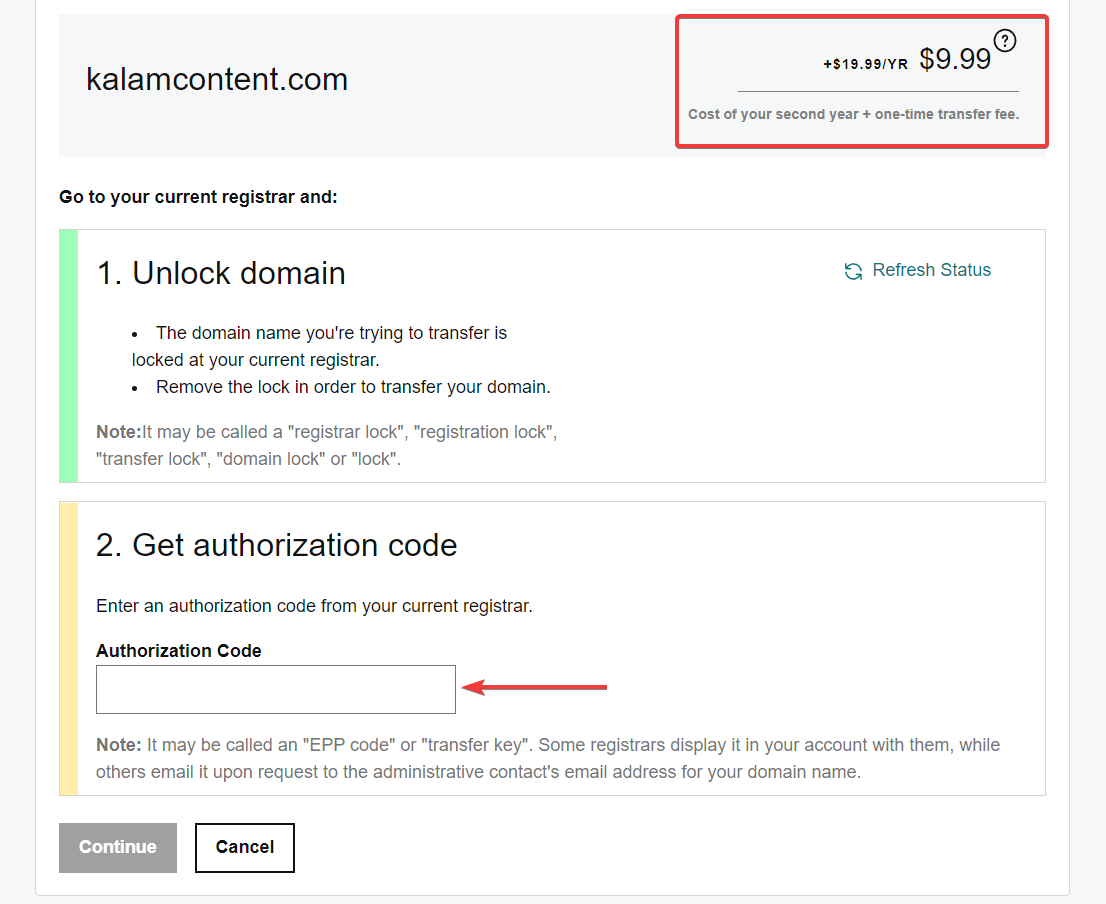Click the 'Go to your current registrar' instruction
This screenshot has width=1106, height=904.
click(197, 196)
